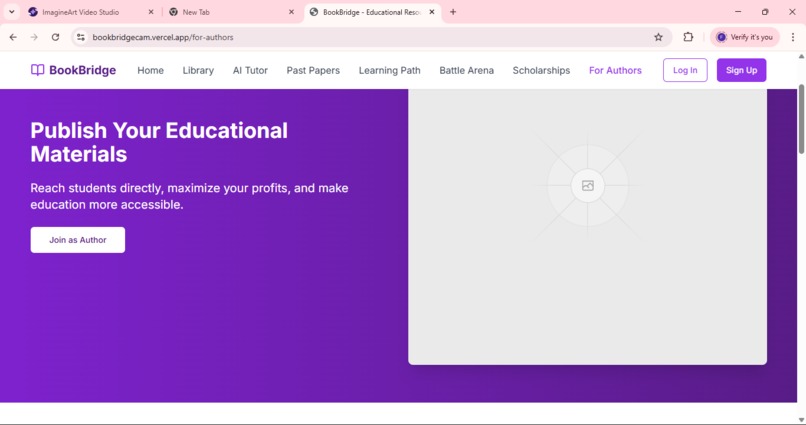Click the Reach students directly subtitle text
Image resolution: width=806 pixels, height=425 pixels.
189,196
